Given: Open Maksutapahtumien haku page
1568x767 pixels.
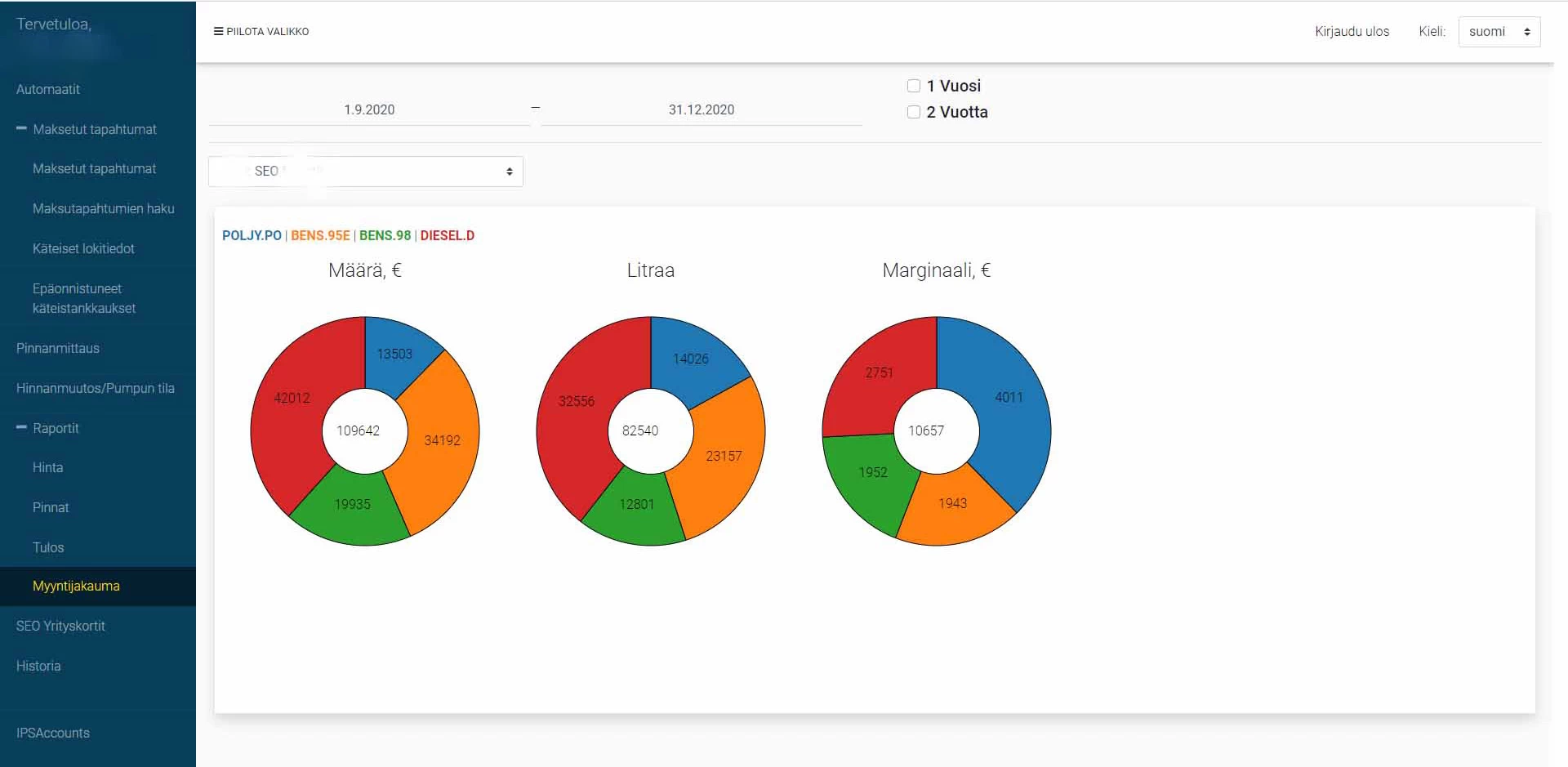Looking at the screenshot, I should (x=103, y=208).
